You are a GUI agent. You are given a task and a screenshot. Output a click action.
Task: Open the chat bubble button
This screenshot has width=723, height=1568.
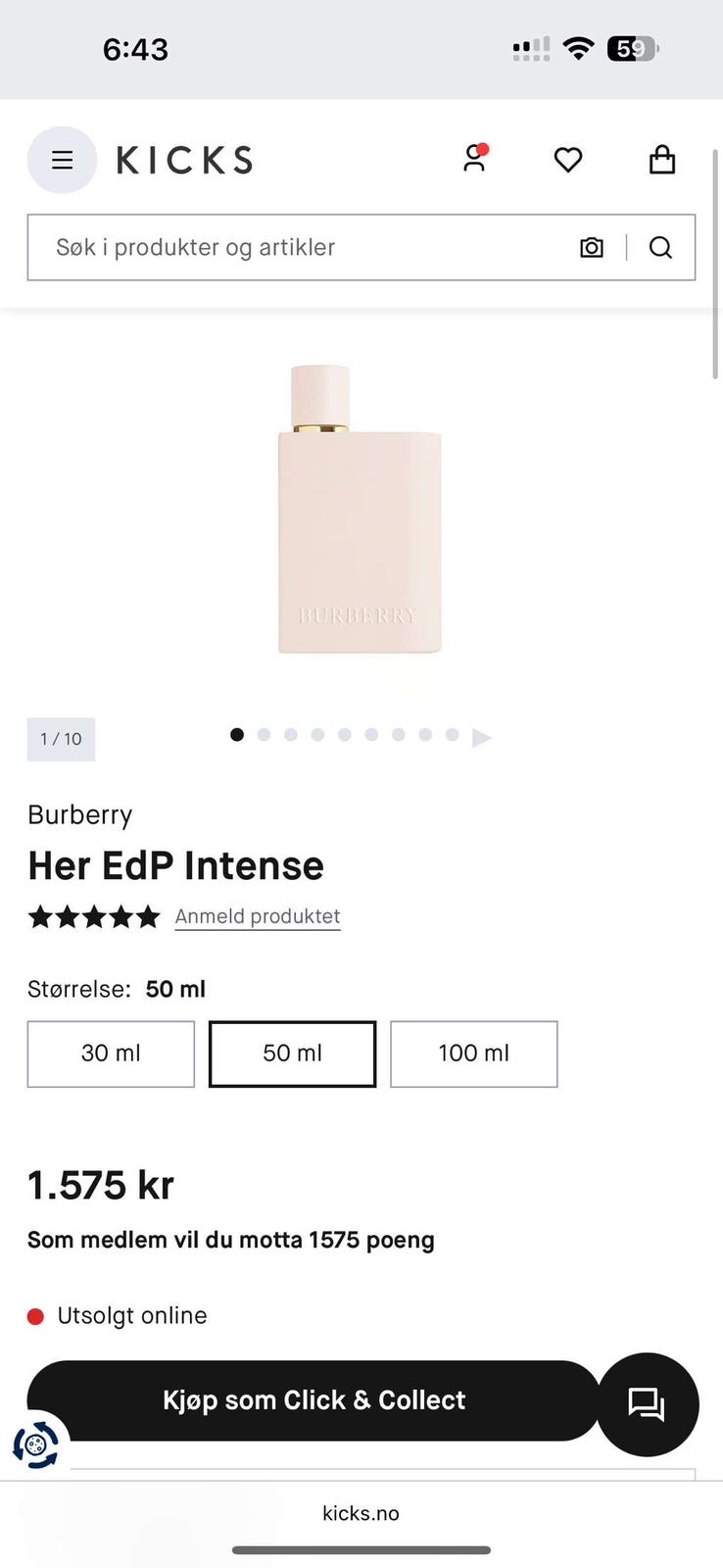tap(647, 1404)
